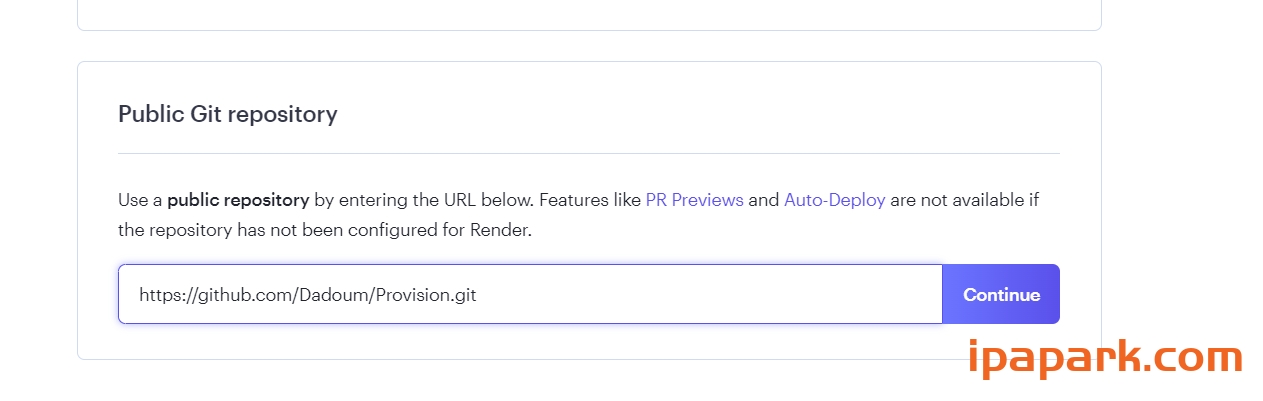Click the "Use a" text starting the description
Screen dimensions: 1263x401
tap(140, 200)
